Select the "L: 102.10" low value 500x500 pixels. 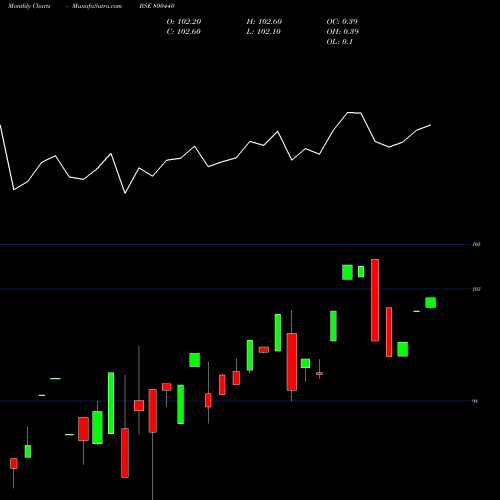(x=264, y=32)
